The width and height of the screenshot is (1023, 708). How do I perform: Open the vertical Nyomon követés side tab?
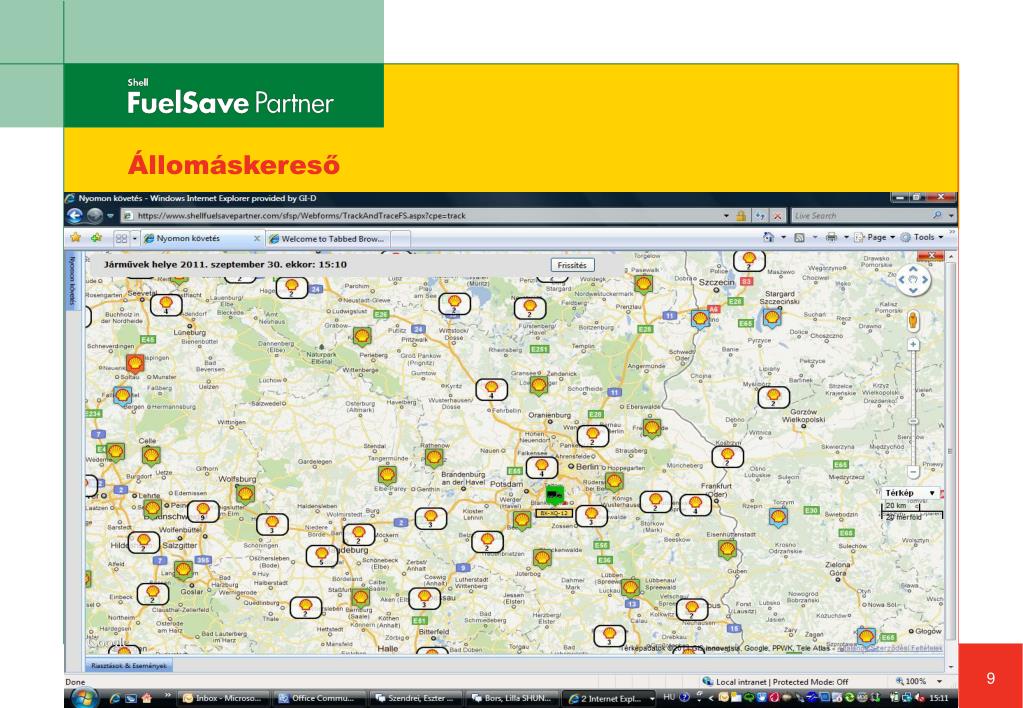72,281
